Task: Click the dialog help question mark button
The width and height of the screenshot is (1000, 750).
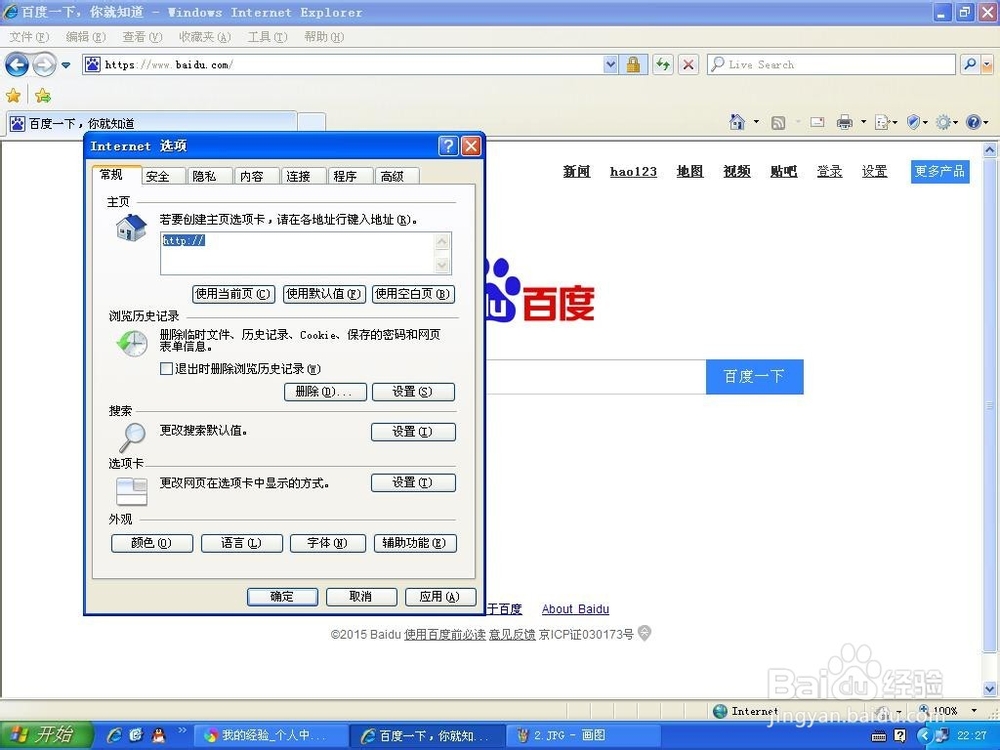Action: [448, 146]
